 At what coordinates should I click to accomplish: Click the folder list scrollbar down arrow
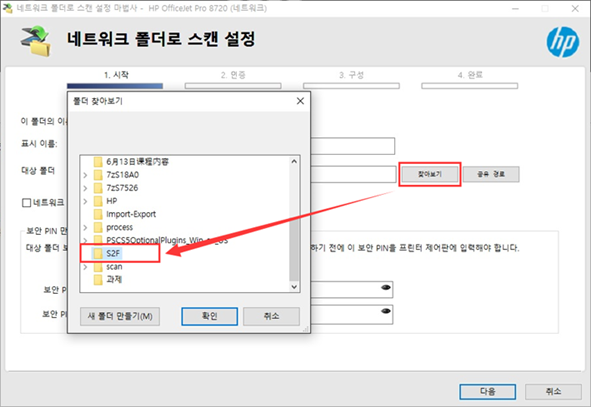(x=294, y=287)
